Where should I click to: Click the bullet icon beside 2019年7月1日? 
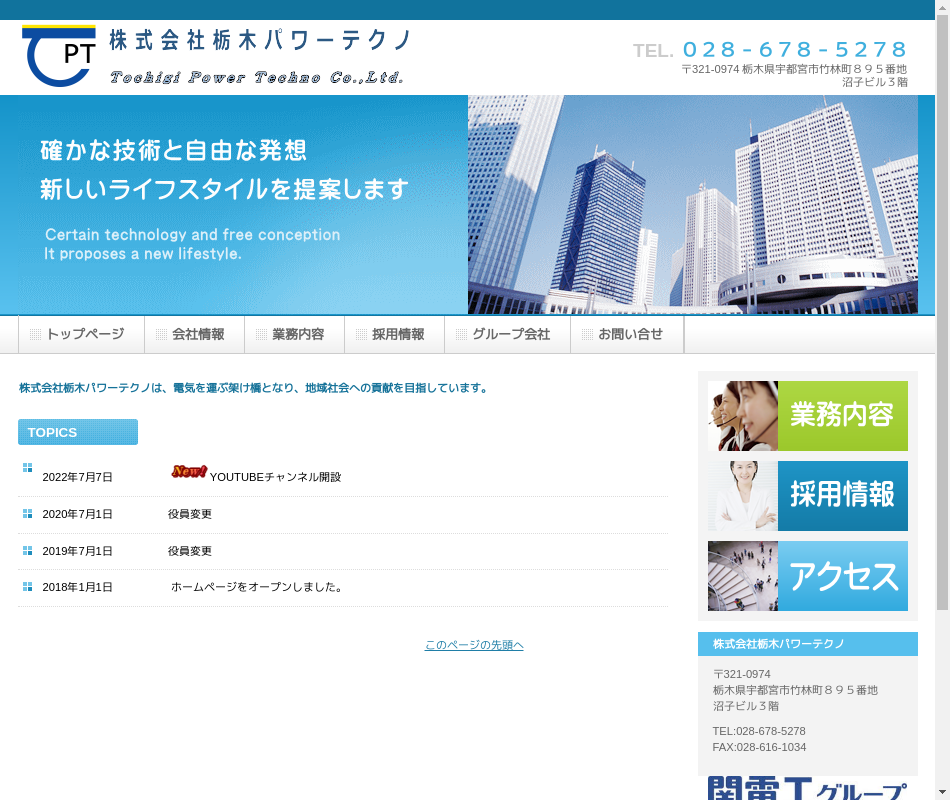click(x=28, y=551)
